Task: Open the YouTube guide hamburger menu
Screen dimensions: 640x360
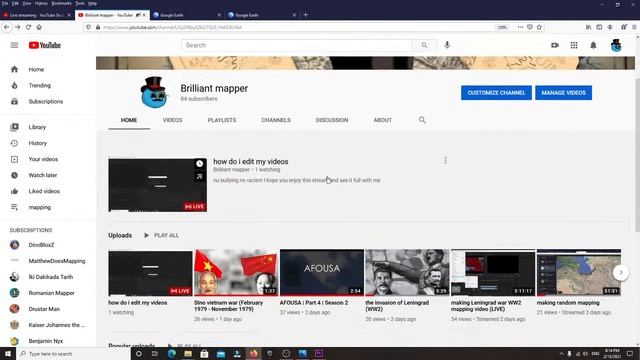Action: [x=14, y=45]
